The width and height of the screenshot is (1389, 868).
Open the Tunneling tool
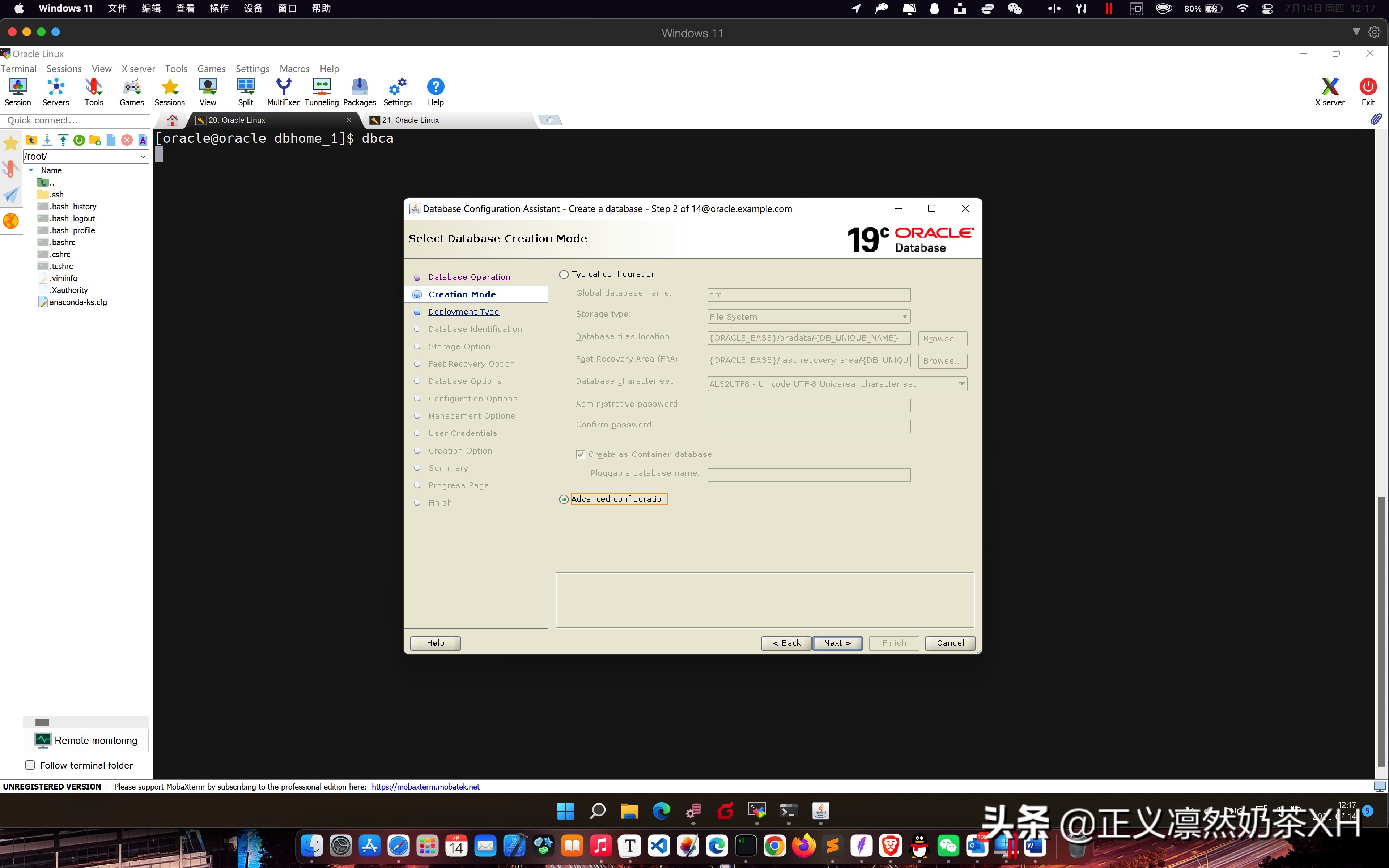[321, 91]
